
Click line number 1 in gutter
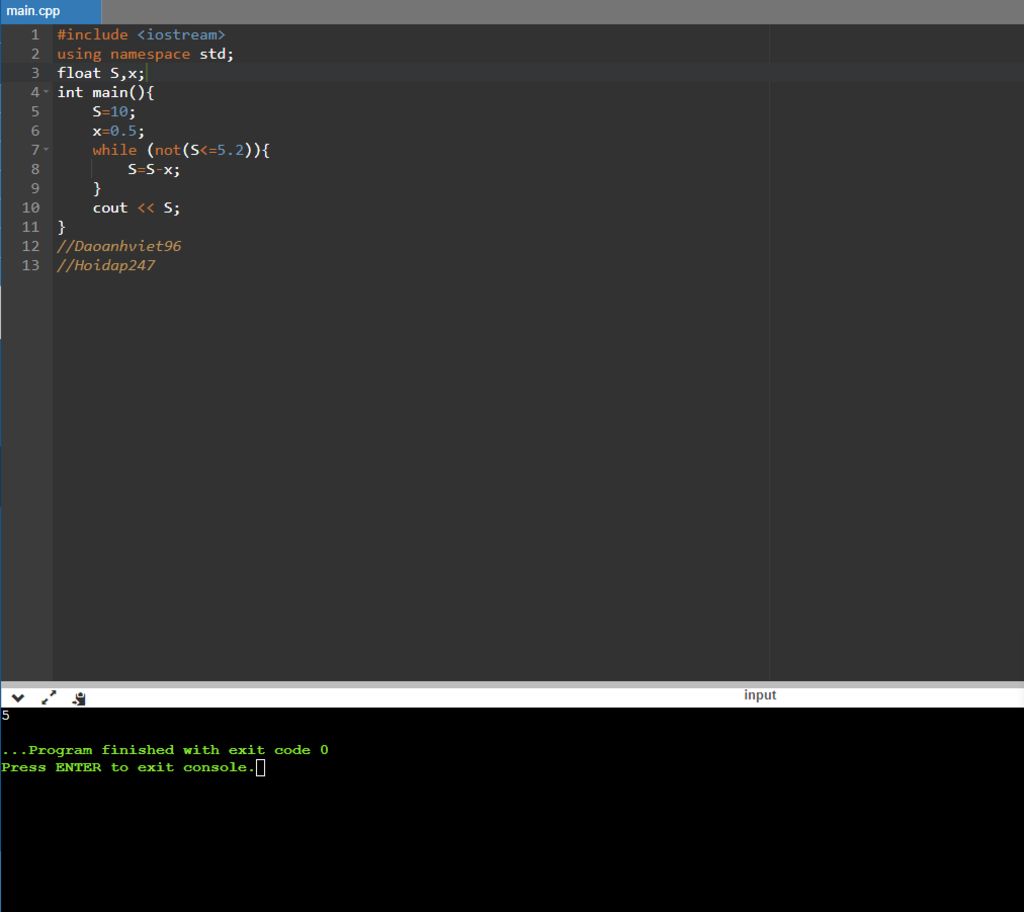(35, 35)
